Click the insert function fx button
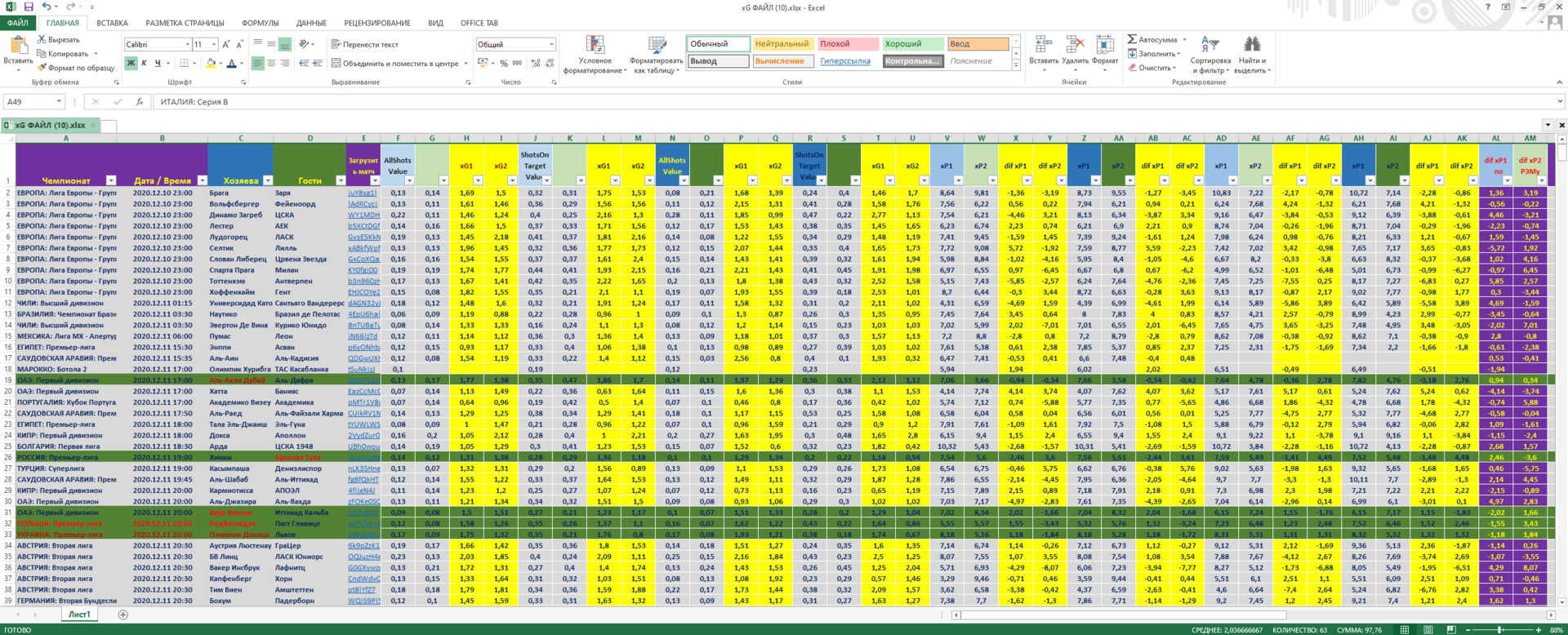The height and width of the screenshot is (635, 1568). point(139,101)
